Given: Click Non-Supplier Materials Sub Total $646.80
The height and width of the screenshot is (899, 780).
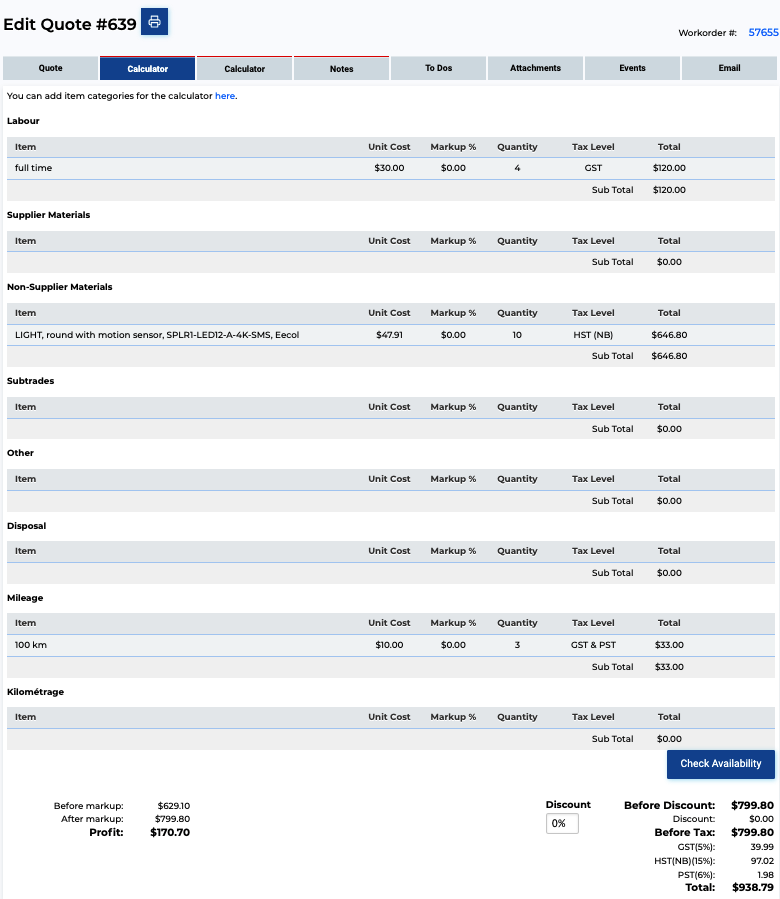Looking at the screenshot, I should pyautogui.click(x=669, y=356).
